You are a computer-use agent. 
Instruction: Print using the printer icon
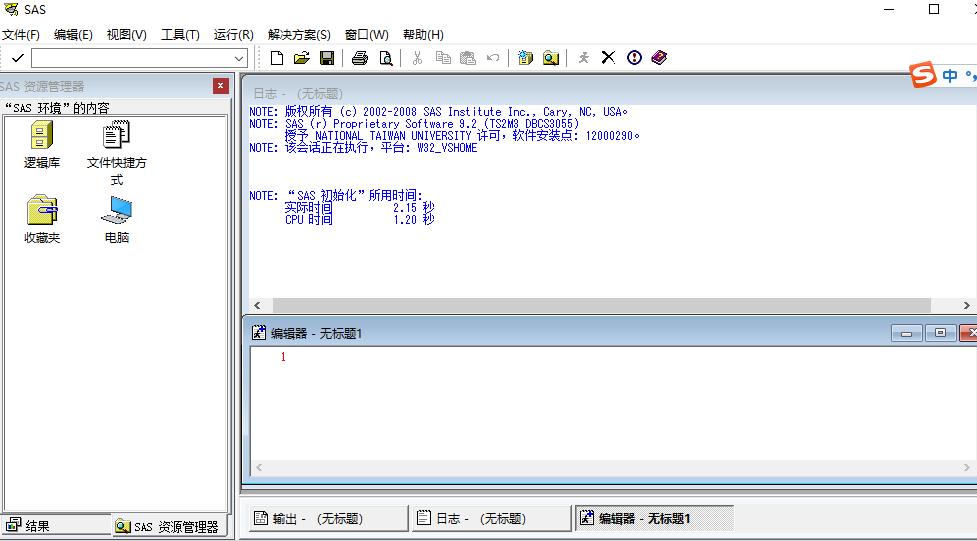coord(360,58)
